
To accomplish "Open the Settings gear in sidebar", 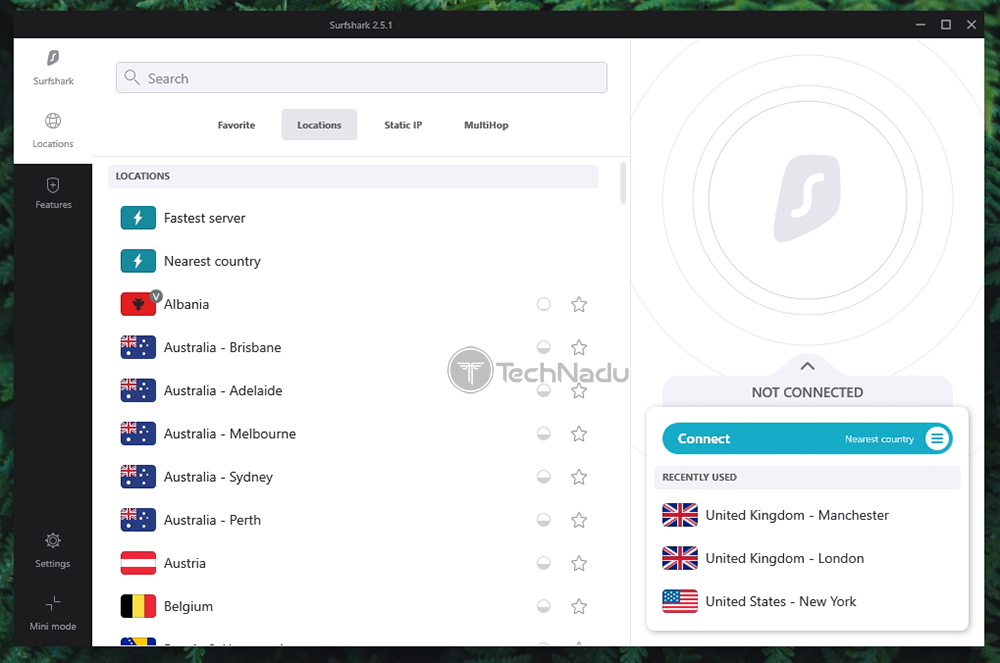I will coord(53,541).
